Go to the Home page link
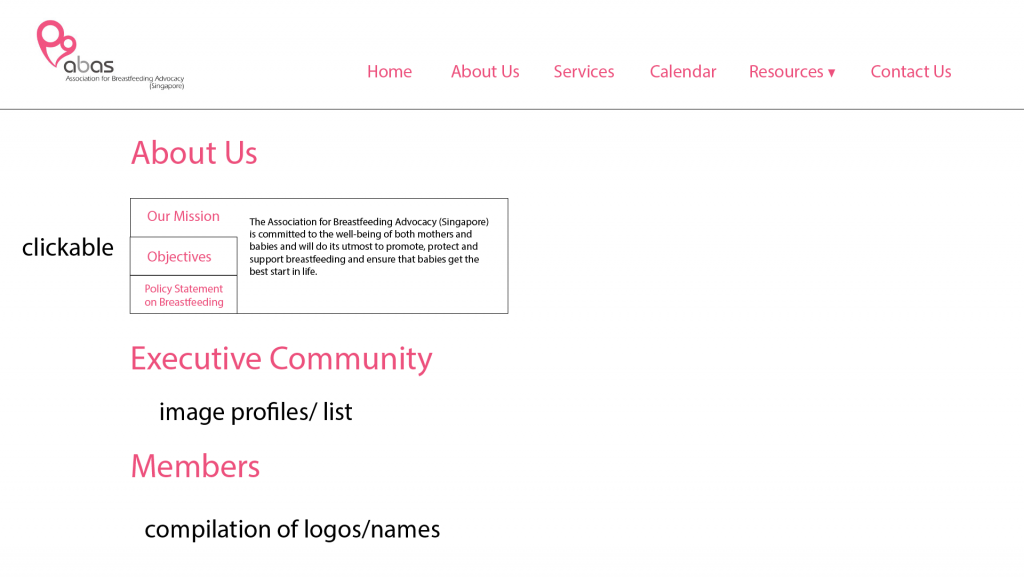The height and width of the screenshot is (577, 1024). pyautogui.click(x=389, y=72)
